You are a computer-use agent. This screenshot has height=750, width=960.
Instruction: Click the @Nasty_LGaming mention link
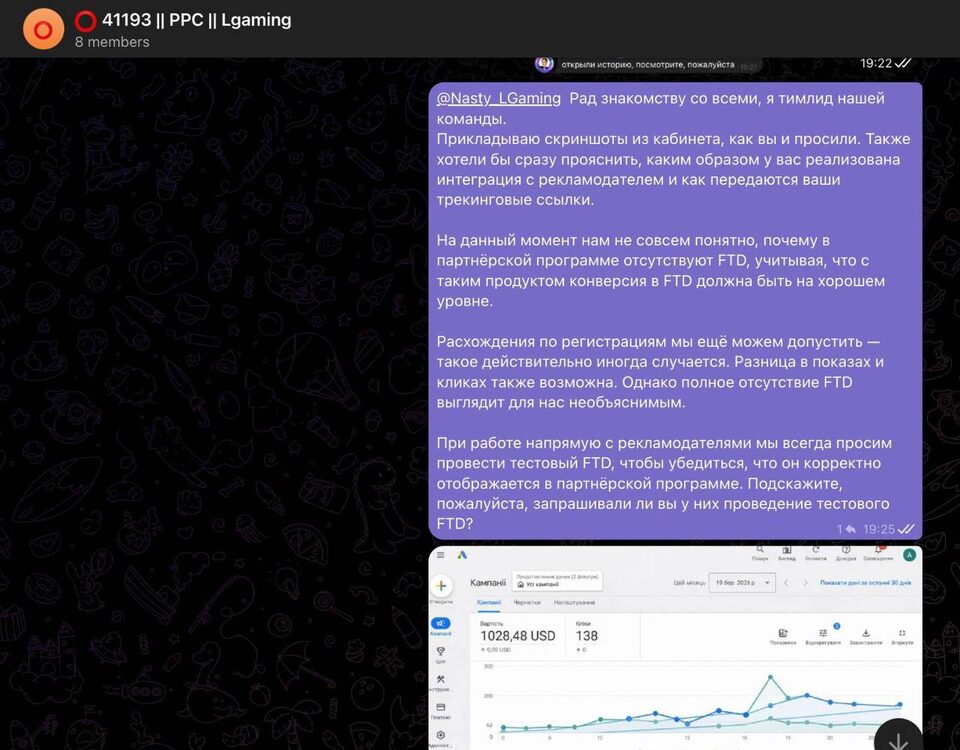click(x=499, y=98)
